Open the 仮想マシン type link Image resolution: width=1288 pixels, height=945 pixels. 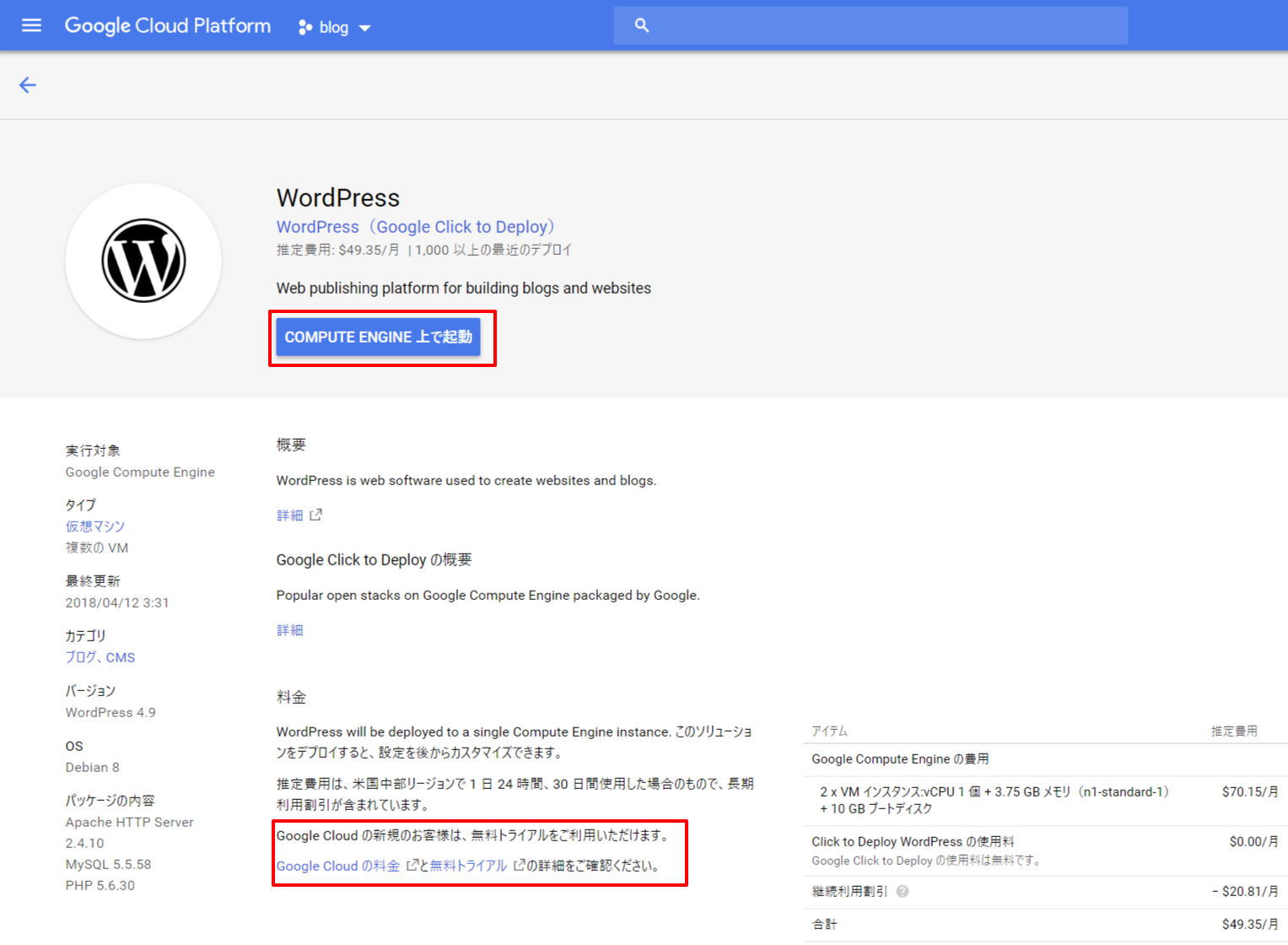(x=95, y=526)
